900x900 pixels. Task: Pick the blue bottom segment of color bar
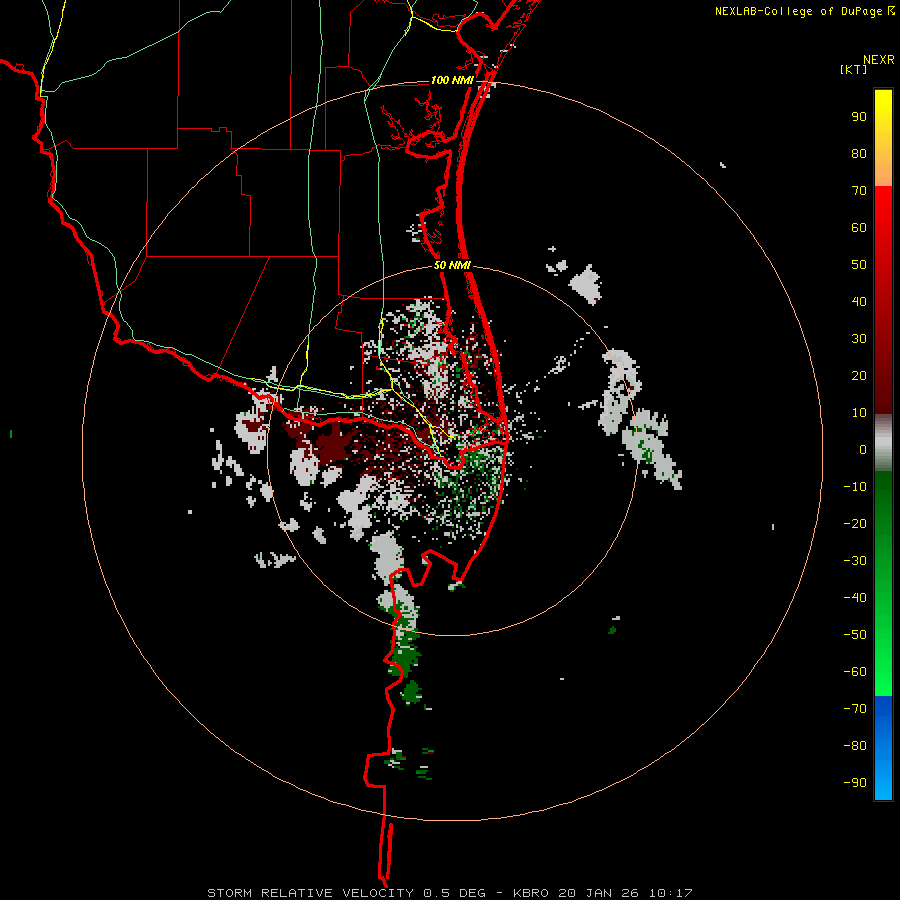click(x=883, y=748)
